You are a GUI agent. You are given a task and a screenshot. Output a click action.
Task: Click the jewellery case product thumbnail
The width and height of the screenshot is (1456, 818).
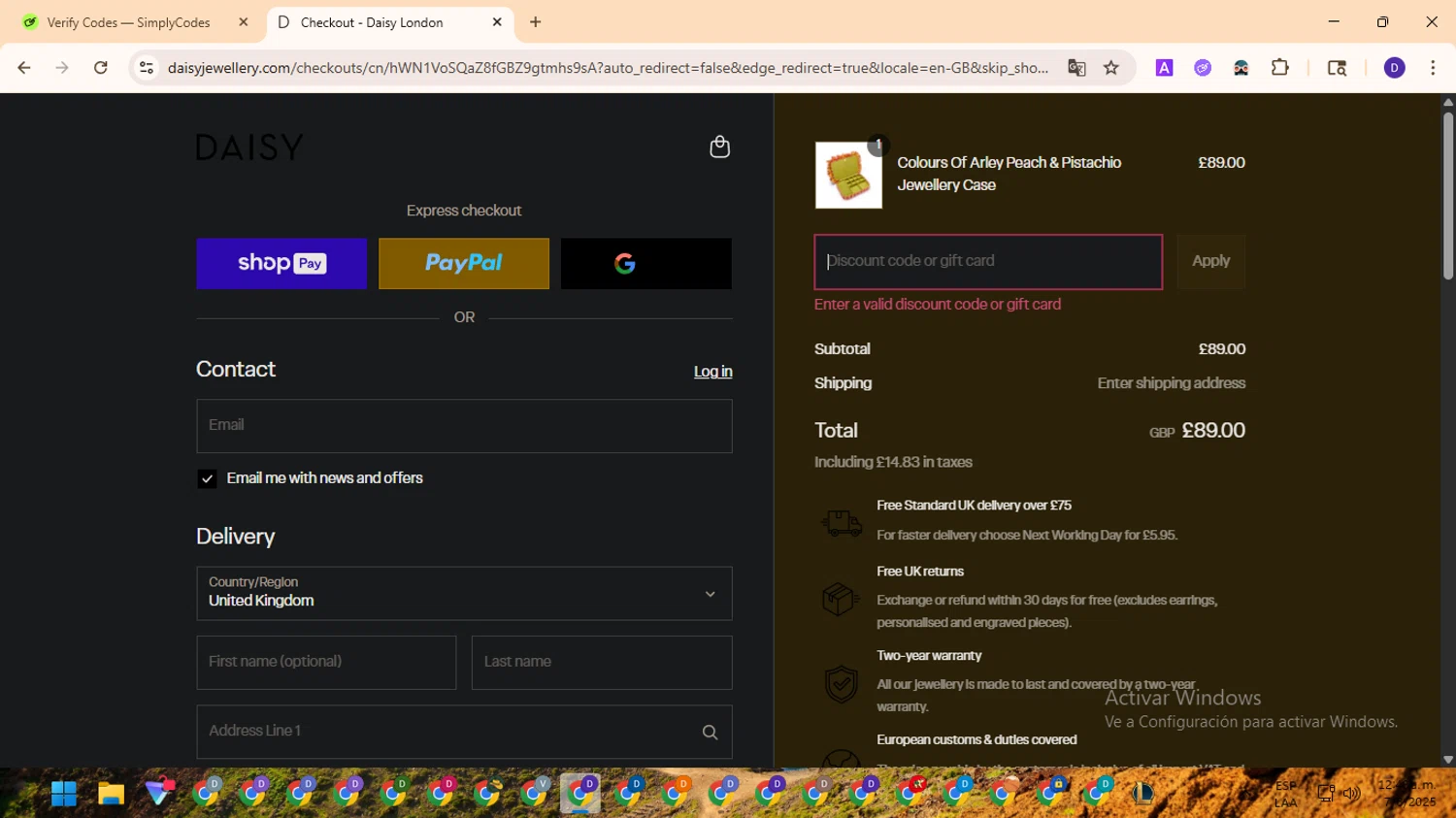tap(848, 175)
